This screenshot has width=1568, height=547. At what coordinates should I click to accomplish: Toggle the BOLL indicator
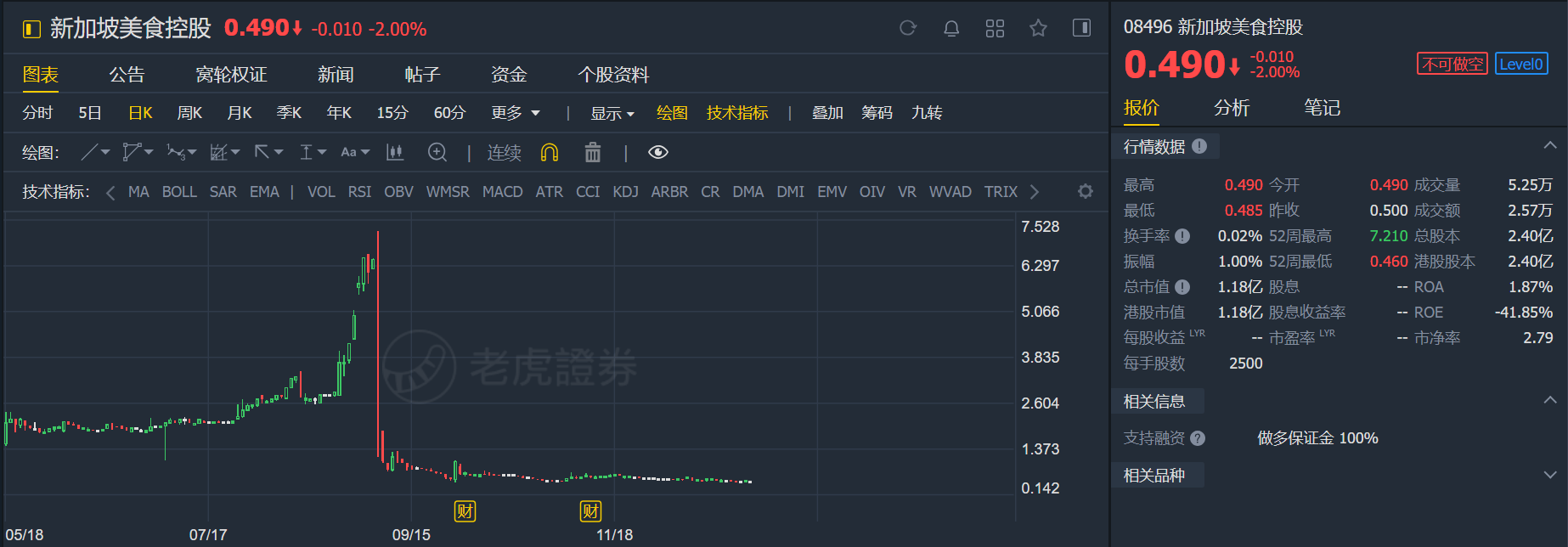[179, 192]
